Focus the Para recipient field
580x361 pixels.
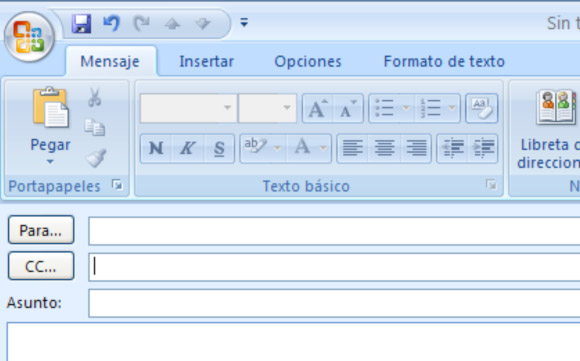click(334, 231)
